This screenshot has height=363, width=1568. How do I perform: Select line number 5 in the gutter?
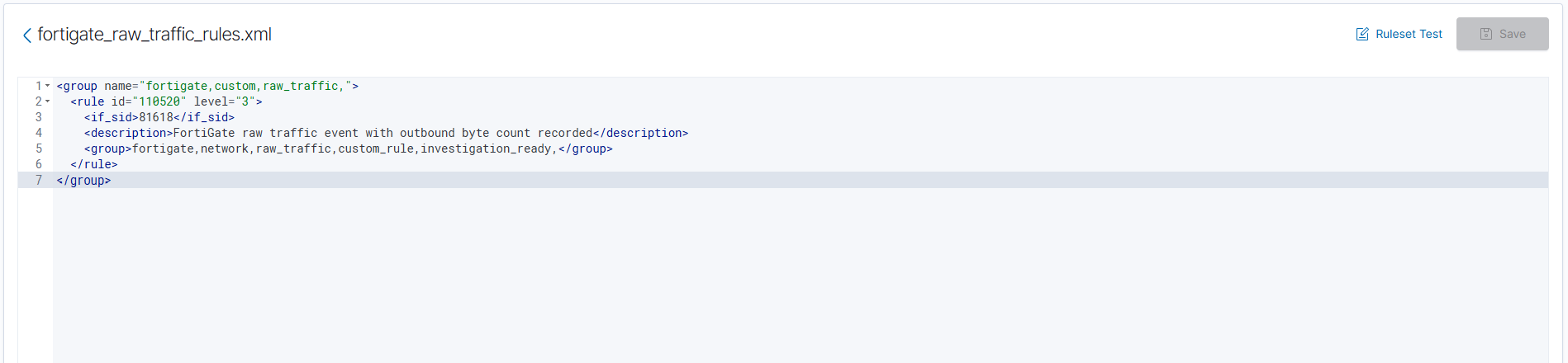coord(39,148)
